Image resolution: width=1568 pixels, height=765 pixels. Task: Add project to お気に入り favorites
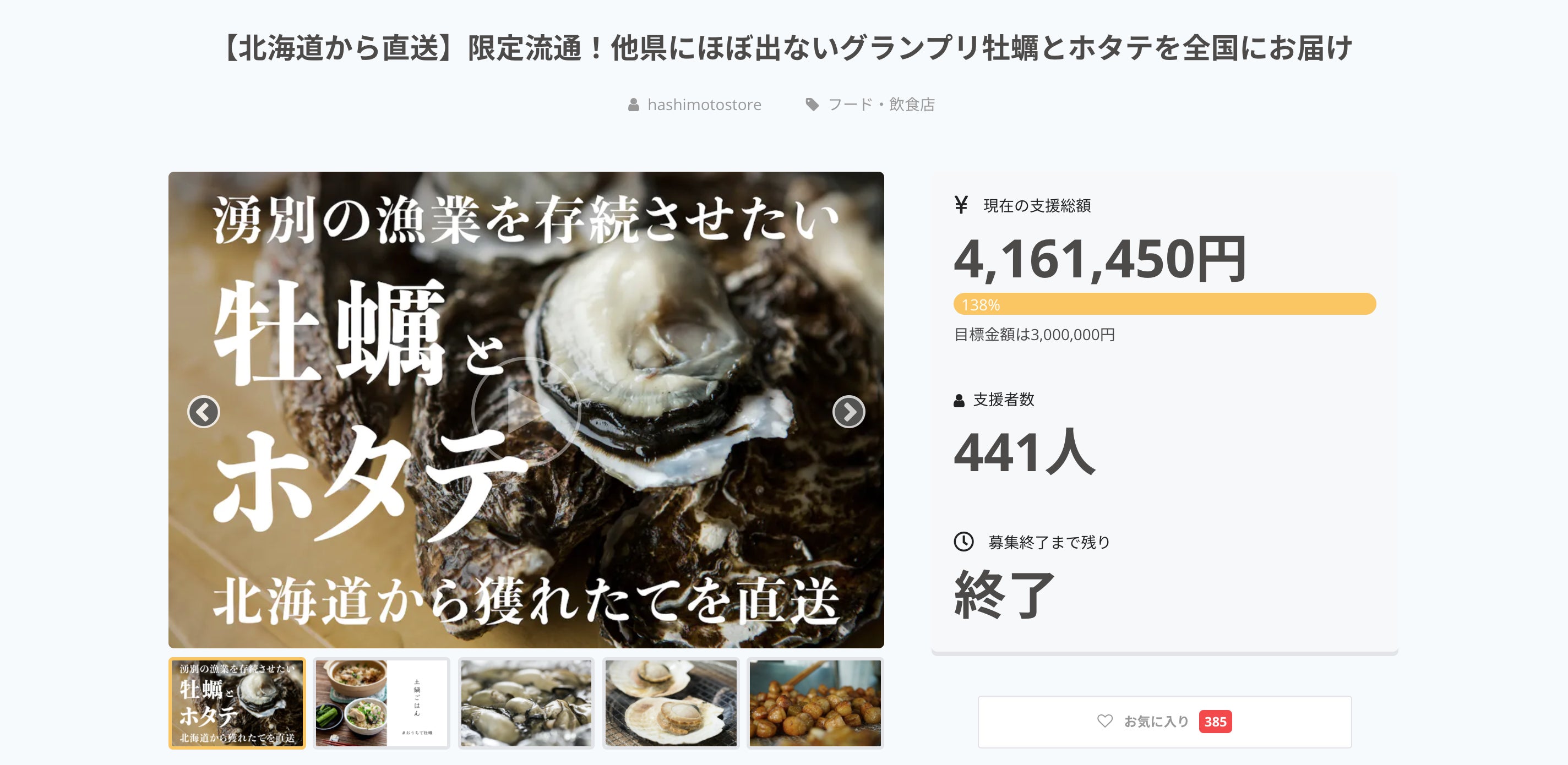click(x=1164, y=722)
